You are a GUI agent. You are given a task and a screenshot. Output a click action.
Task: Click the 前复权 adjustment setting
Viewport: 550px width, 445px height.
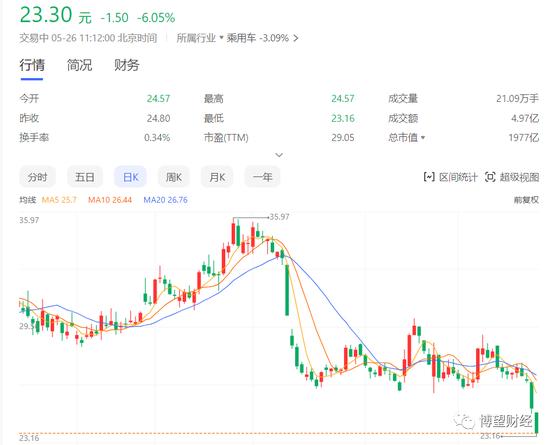pyautogui.click(x=526, y=200)
